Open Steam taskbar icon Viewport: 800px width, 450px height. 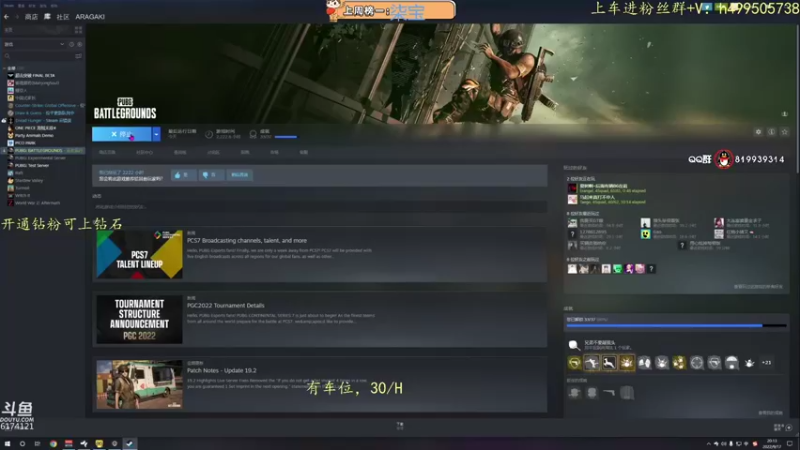click(x=130, y=444)
